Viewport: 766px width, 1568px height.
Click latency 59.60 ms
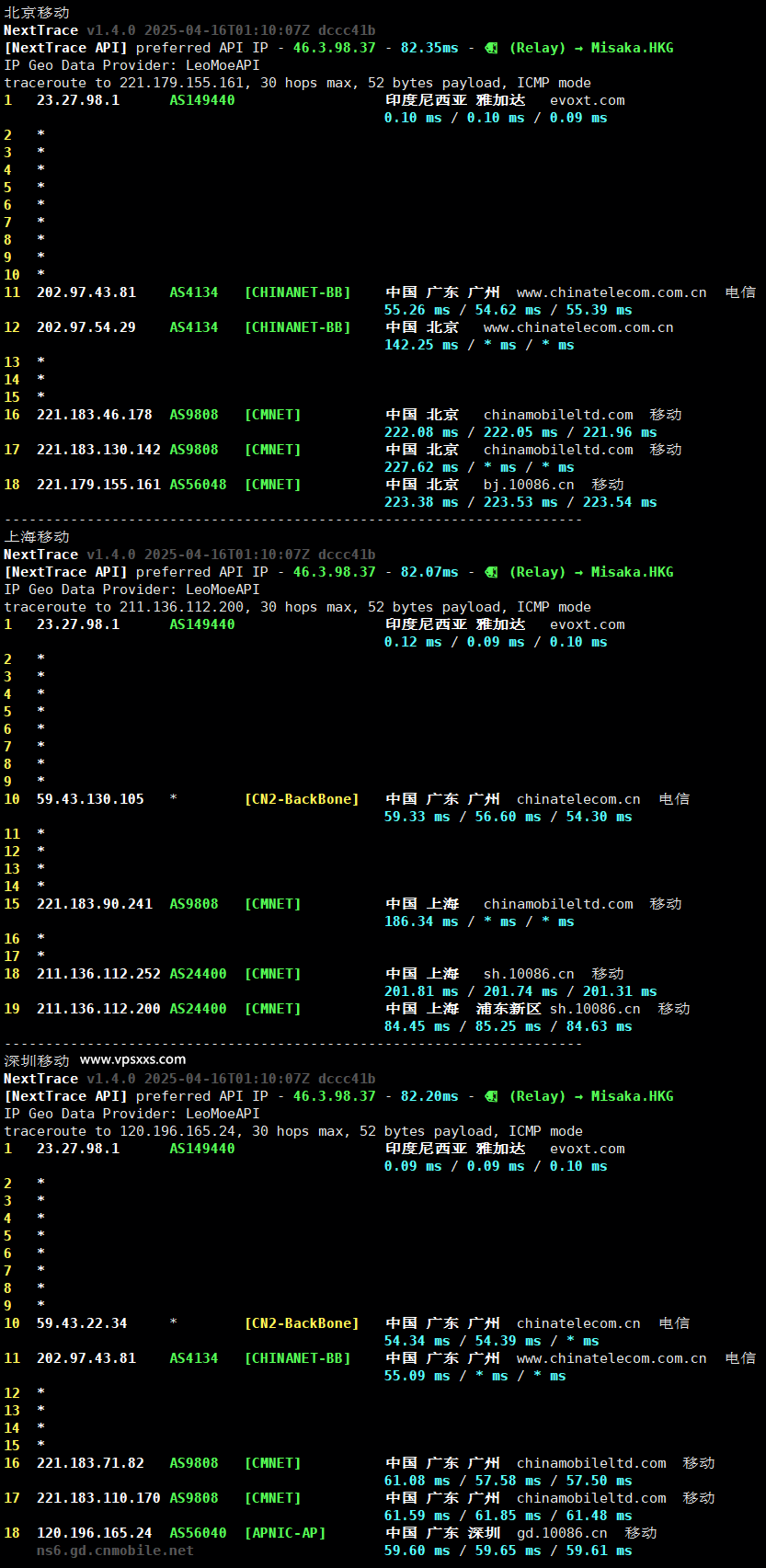coord(417,1551)
